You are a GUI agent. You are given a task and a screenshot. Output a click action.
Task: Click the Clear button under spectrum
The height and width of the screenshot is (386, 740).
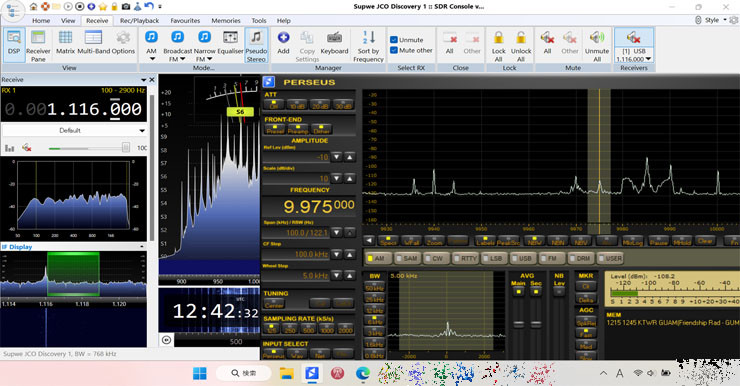705,241
